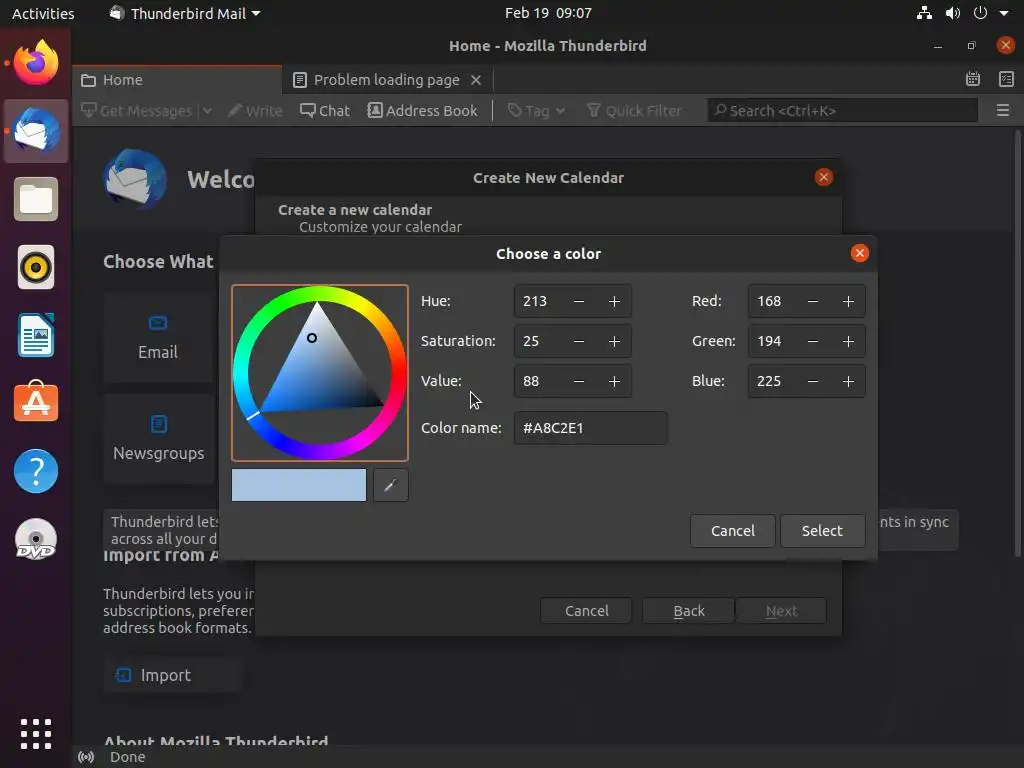1024x768 pixels.
Task: Increase the Blue value
Action: (848, 381)
